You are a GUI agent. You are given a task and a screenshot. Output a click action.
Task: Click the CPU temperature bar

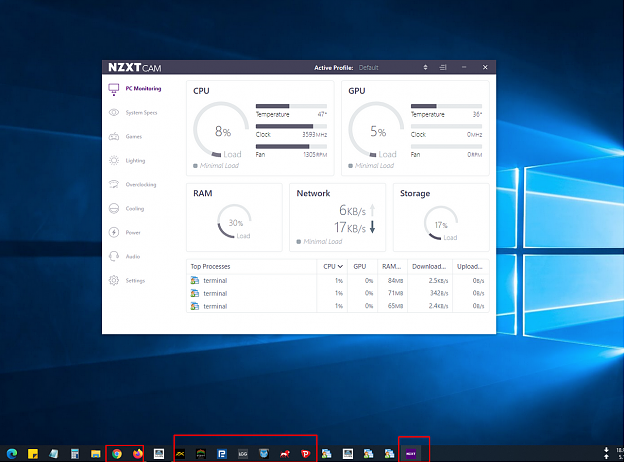[x=291, y=106]
